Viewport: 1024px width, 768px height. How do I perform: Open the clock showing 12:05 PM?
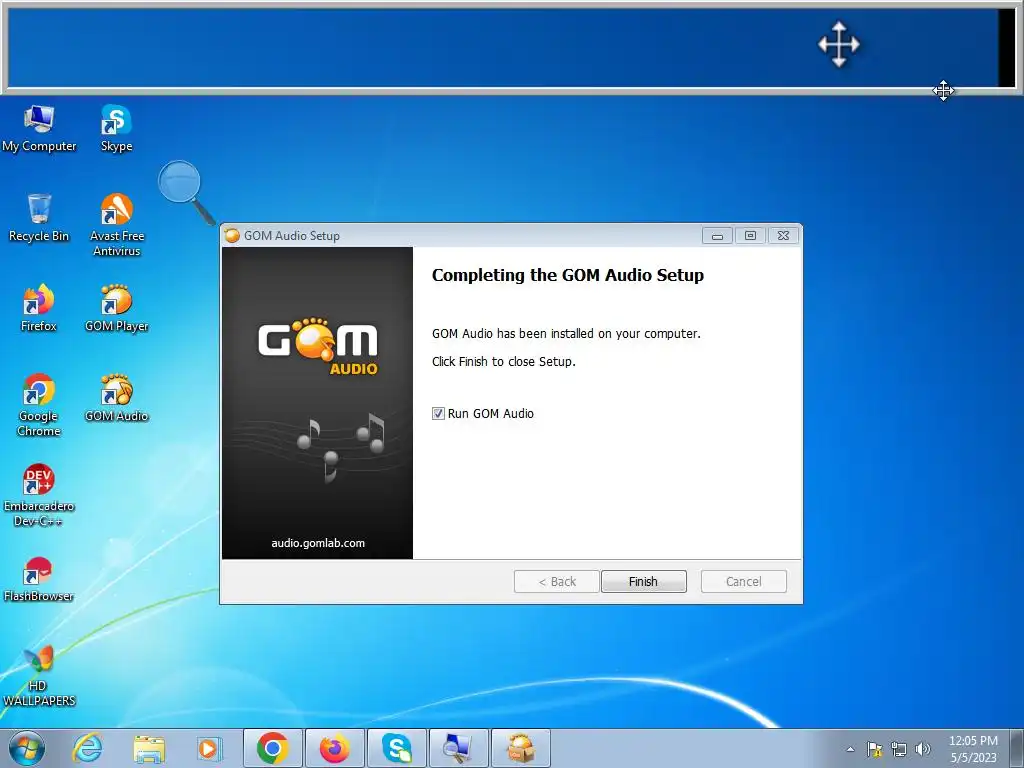(973, 749)
